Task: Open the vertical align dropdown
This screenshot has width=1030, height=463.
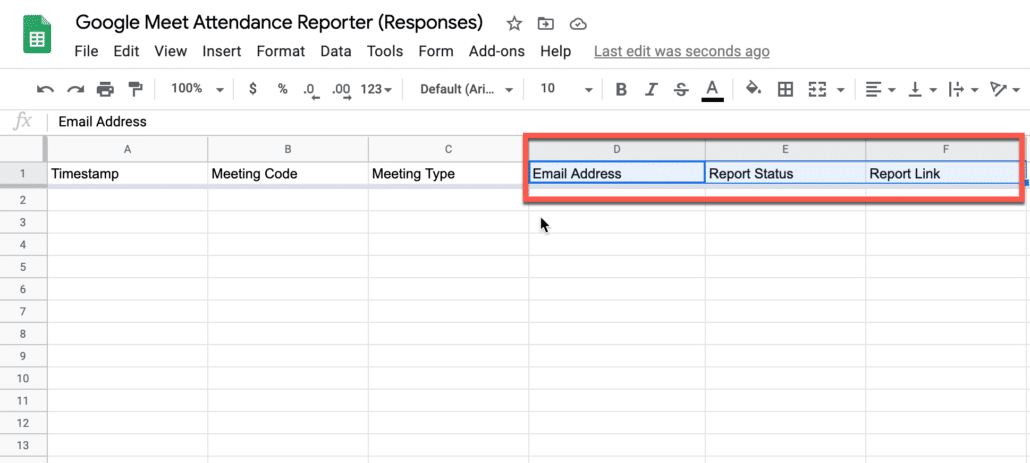Action: click(x=922, y=90)
